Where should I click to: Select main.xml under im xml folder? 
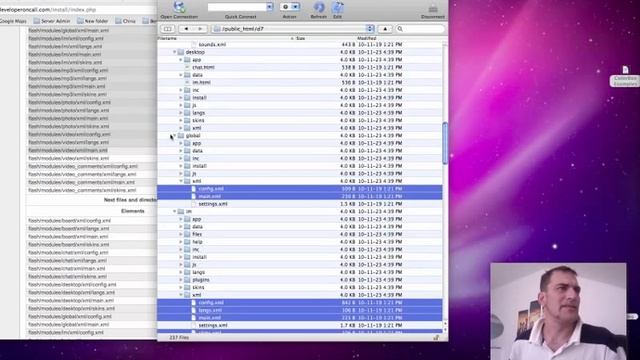(x=300, y=318)
